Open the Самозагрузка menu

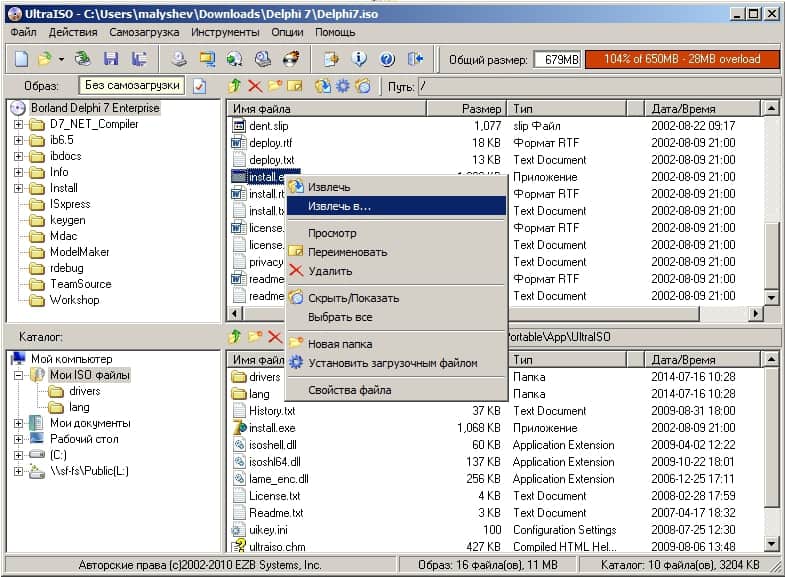point(144,32)
